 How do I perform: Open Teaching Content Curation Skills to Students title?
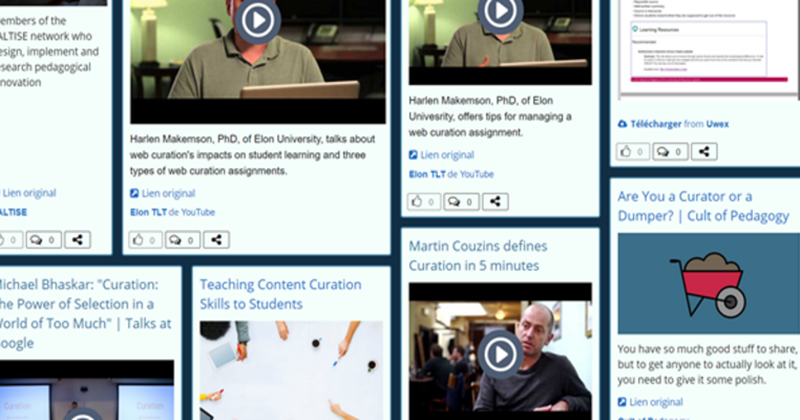pos(281,294)
